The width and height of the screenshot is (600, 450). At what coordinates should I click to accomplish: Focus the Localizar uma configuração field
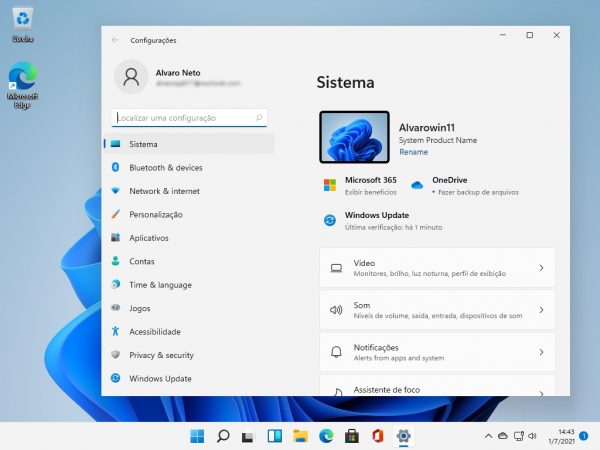tap(189, 118)
